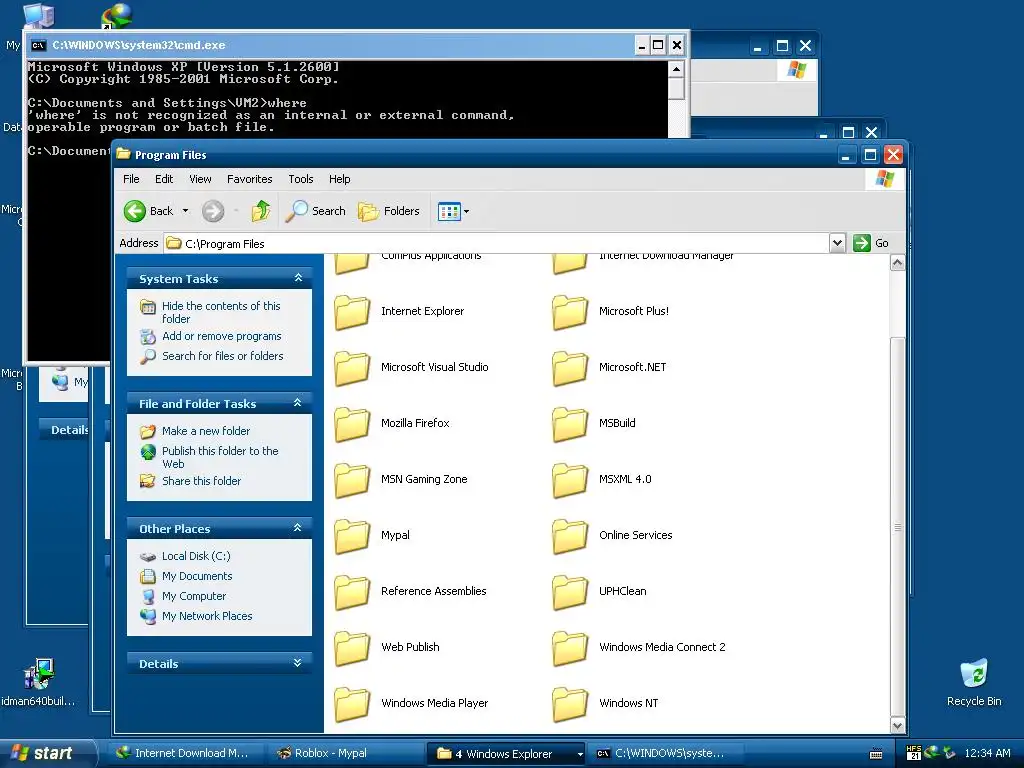The image size is (1024, 768).
Task: Select the Mozilla Firefox folder icon
Action: click(353, 424)
